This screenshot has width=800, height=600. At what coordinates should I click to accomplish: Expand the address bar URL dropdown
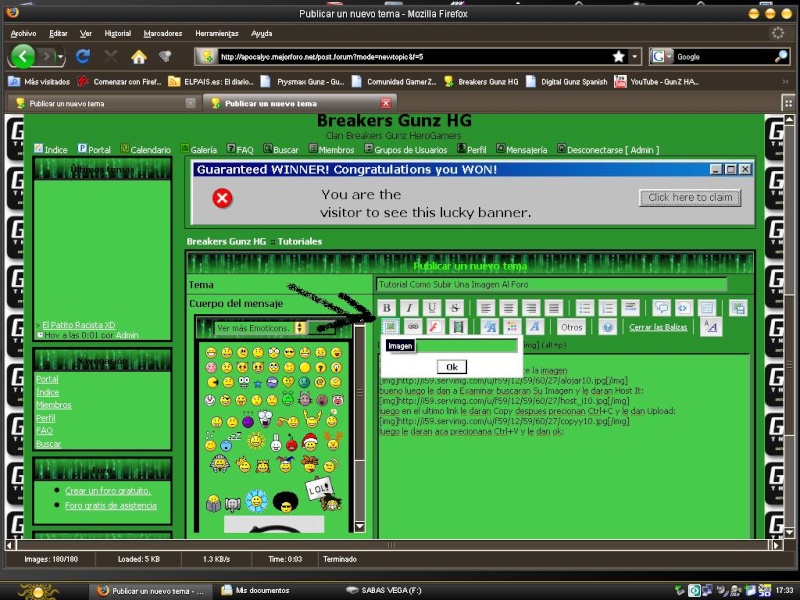(634, 57)
